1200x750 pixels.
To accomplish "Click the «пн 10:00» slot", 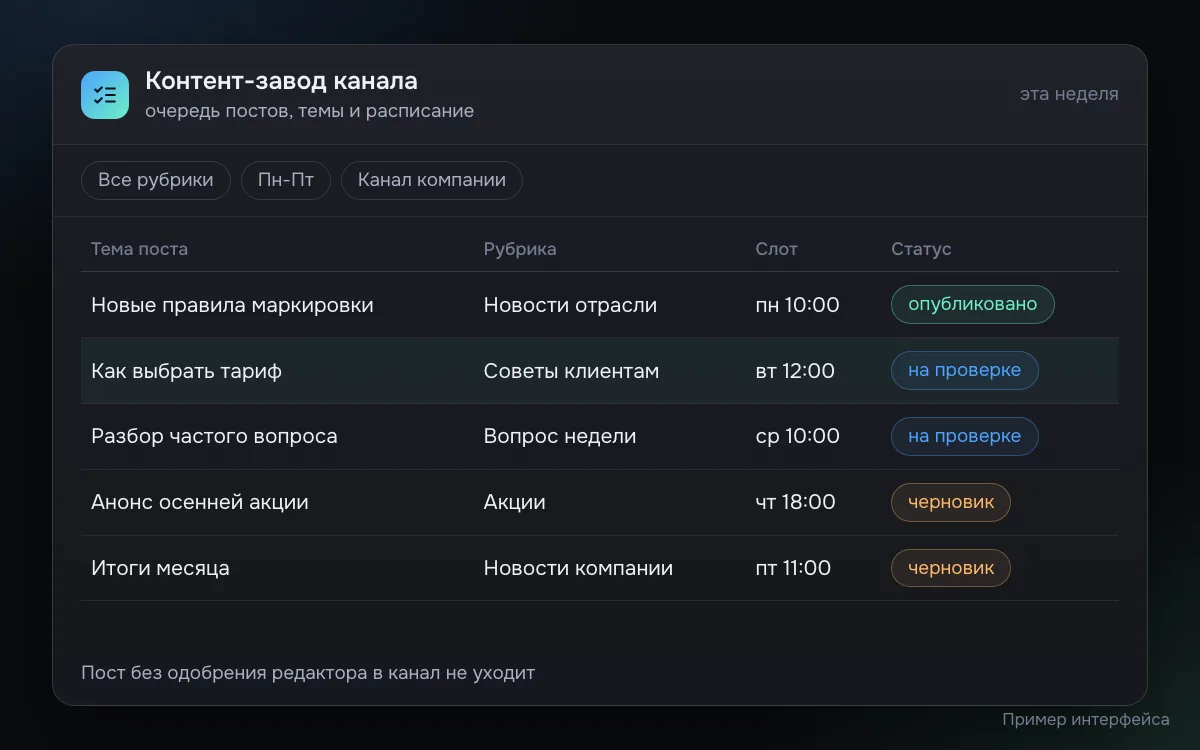I will point(798,305).
